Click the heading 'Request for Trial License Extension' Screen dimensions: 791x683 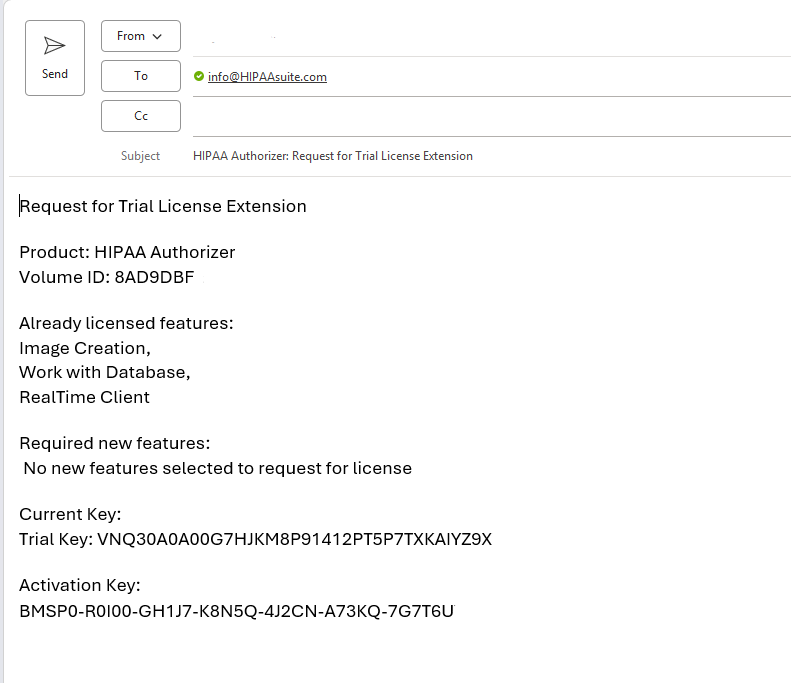point(163,206)
